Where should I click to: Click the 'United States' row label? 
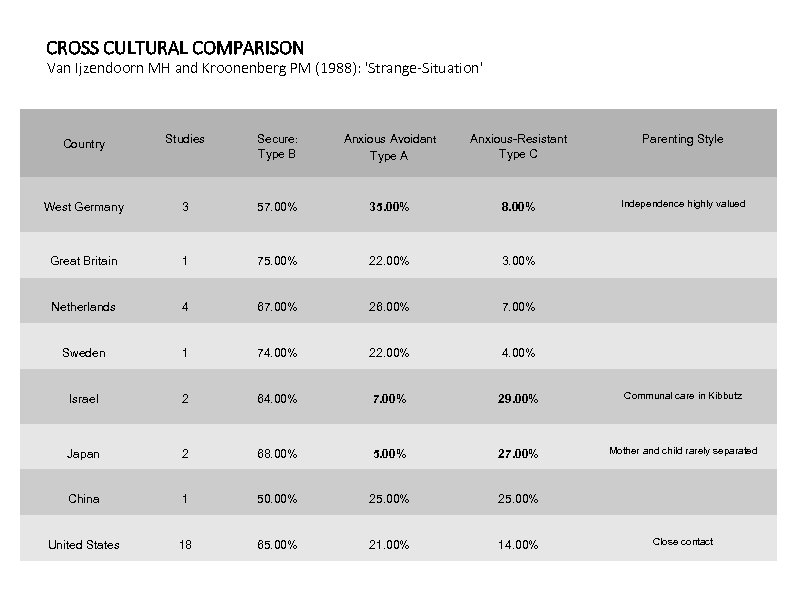point(84,545)
